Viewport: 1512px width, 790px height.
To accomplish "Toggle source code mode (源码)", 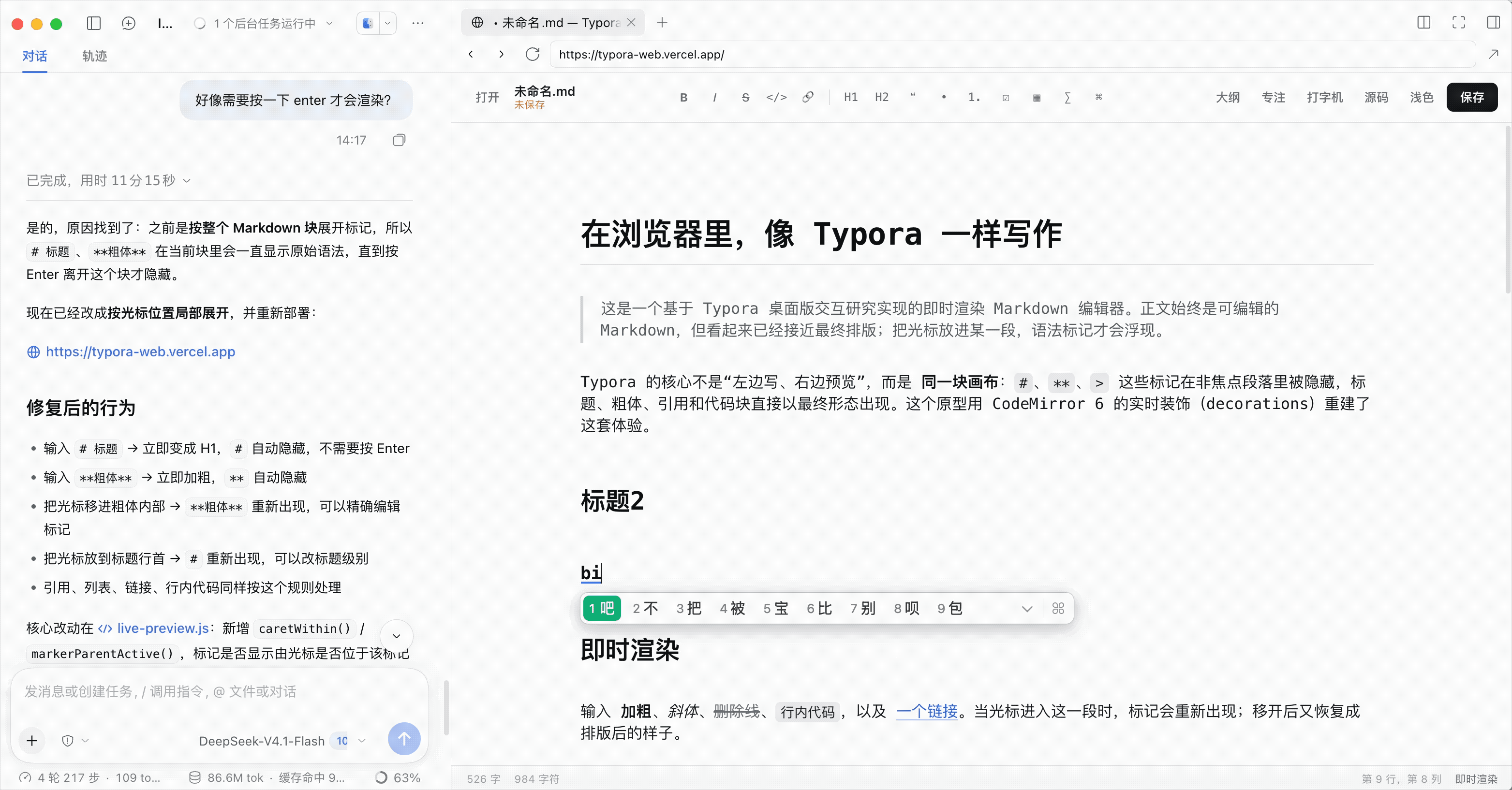I will click(x=1376, y=97).
